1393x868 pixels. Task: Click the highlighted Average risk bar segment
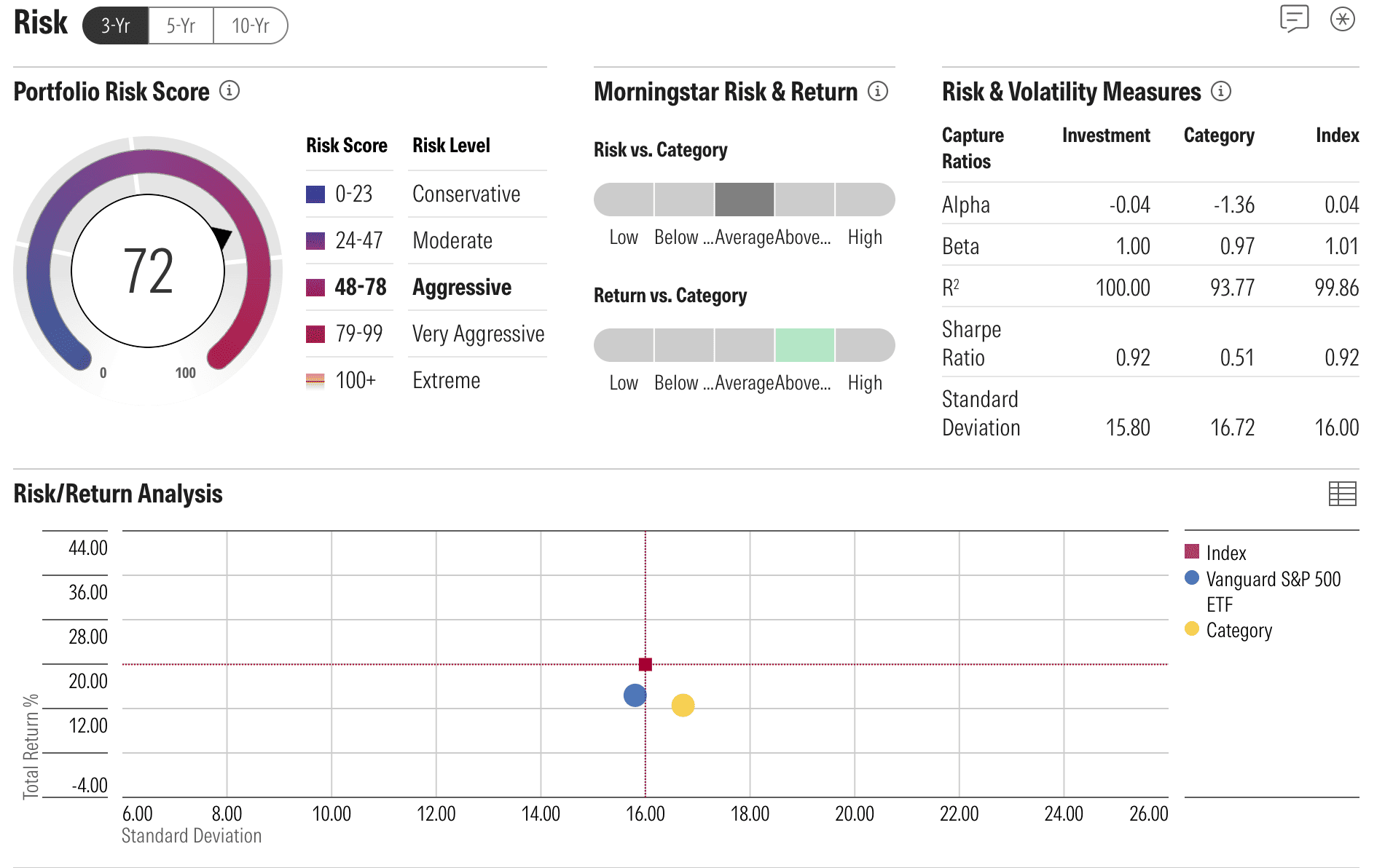pyautogui.click(x=744, y=200)
